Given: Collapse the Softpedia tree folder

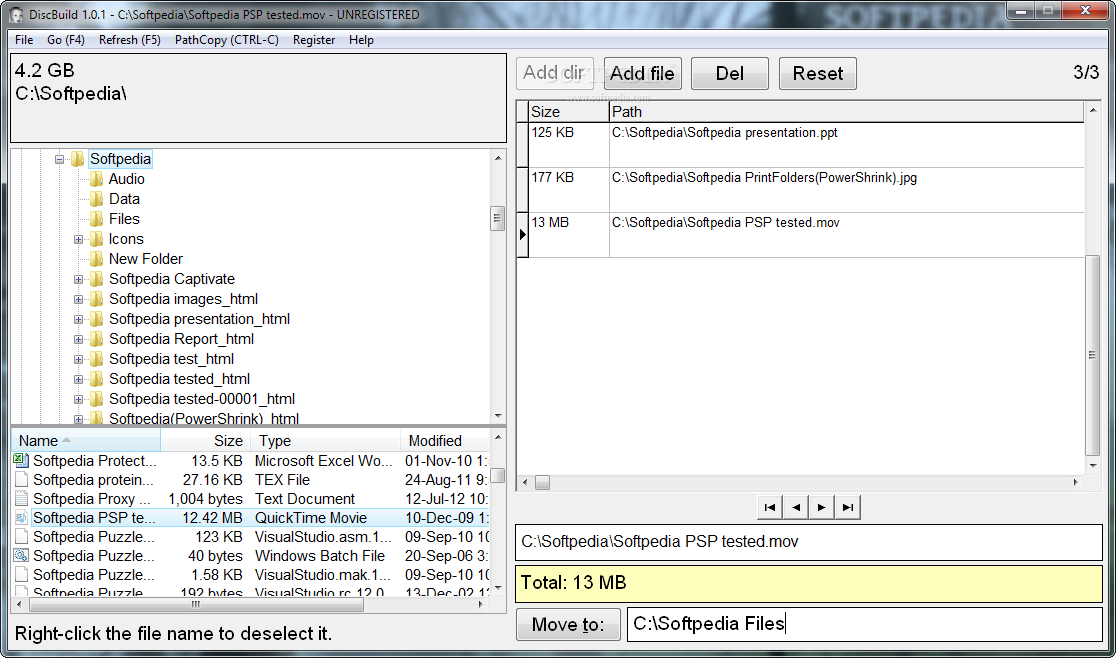Looking at the screenshot, I should (x=60, y=159).
